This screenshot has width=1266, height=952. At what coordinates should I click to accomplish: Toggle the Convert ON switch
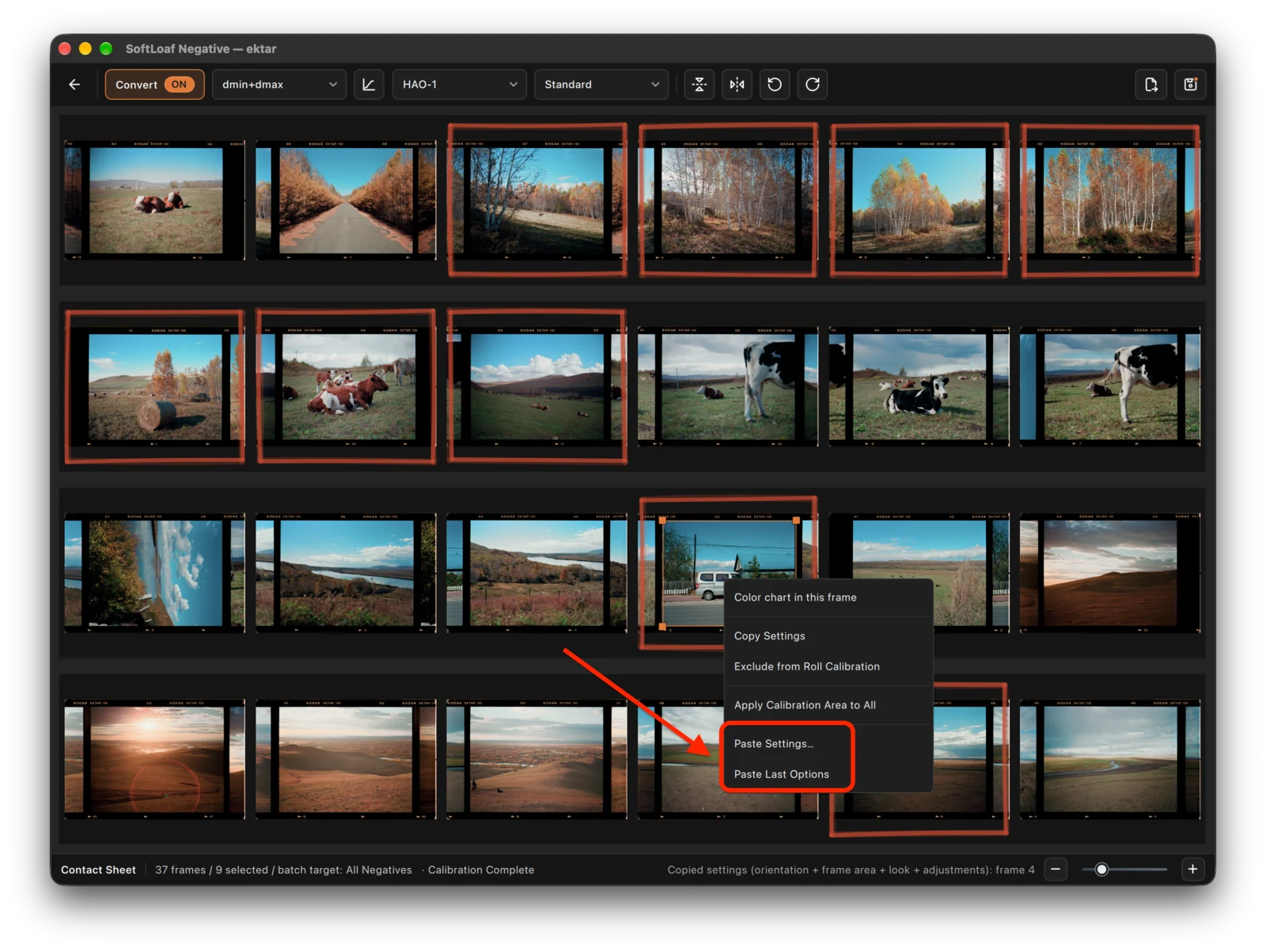(x=154, y=85)
